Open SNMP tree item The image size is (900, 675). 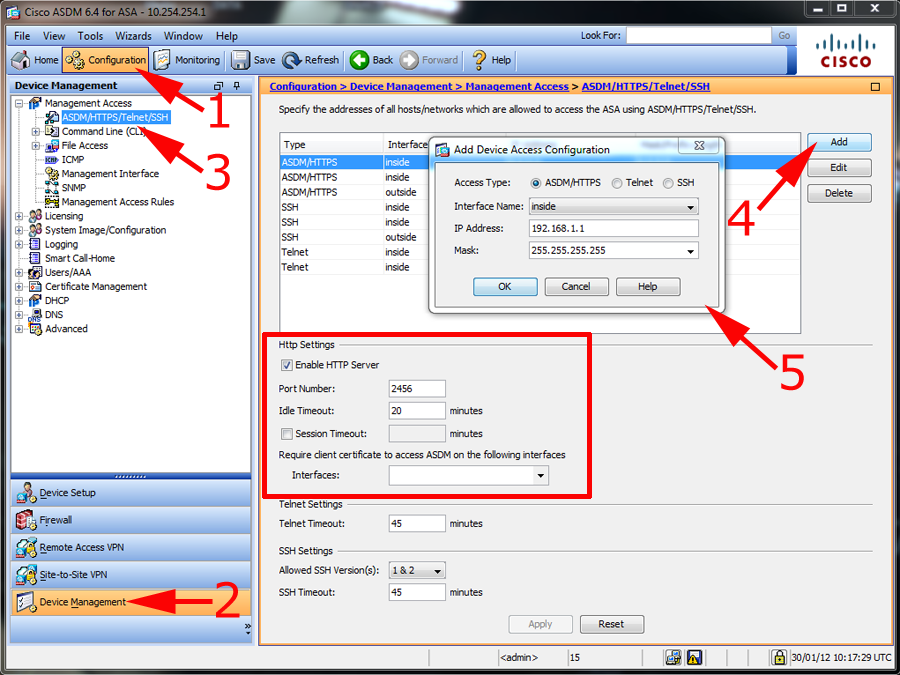point(73,188)
